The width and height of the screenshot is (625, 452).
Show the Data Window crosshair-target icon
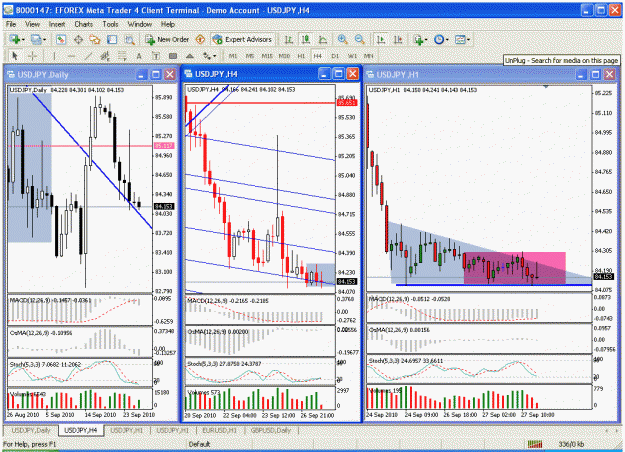[x=78, y=39]
